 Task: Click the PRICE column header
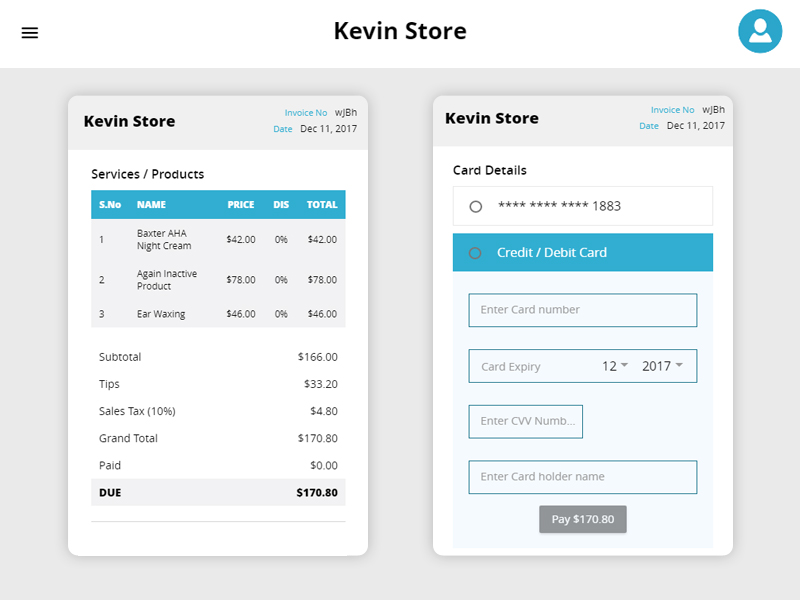click(241, 205)
